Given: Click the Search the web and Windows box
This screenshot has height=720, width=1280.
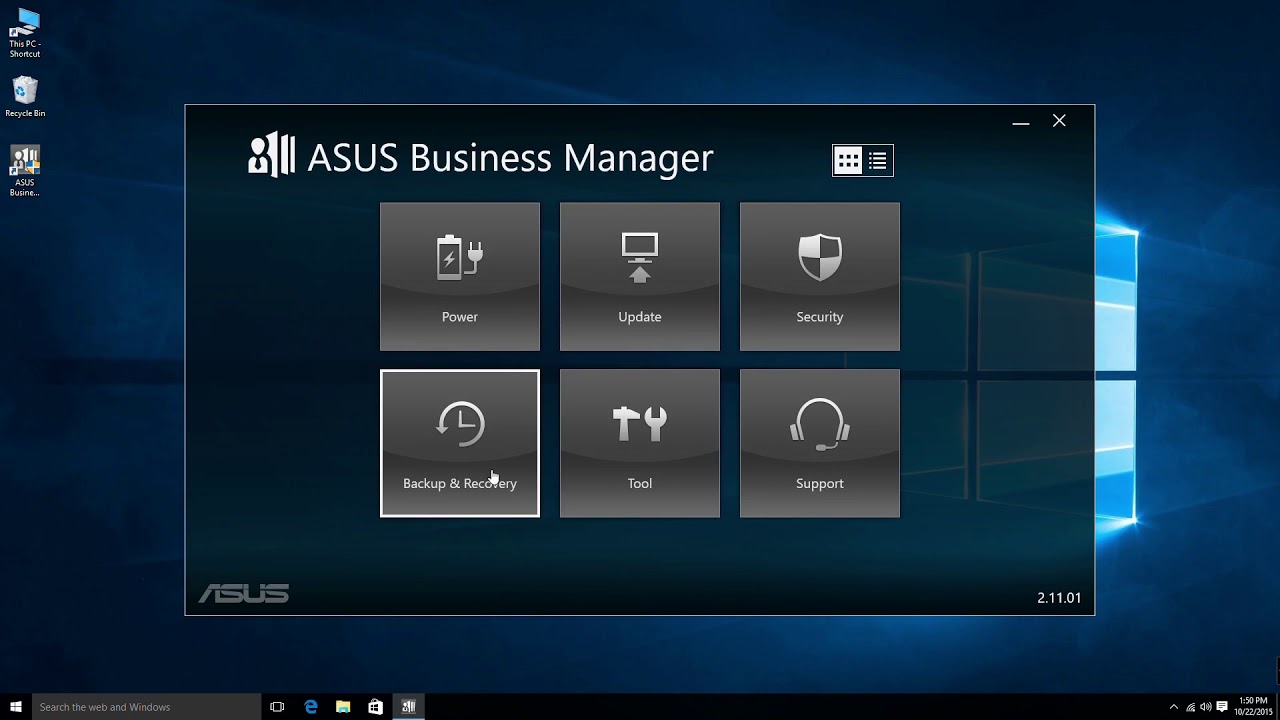Looking at the screenshot, I should tap(147, 706).
